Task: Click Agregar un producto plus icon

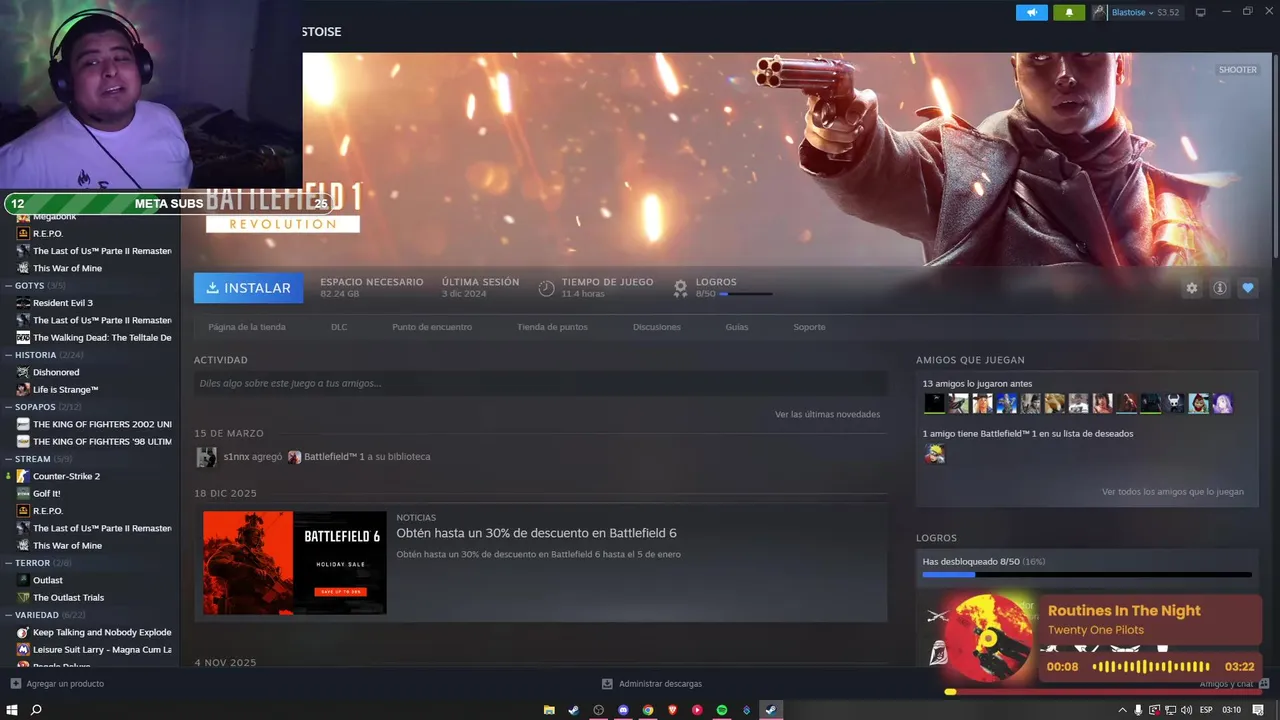Action: pos(15,684)
